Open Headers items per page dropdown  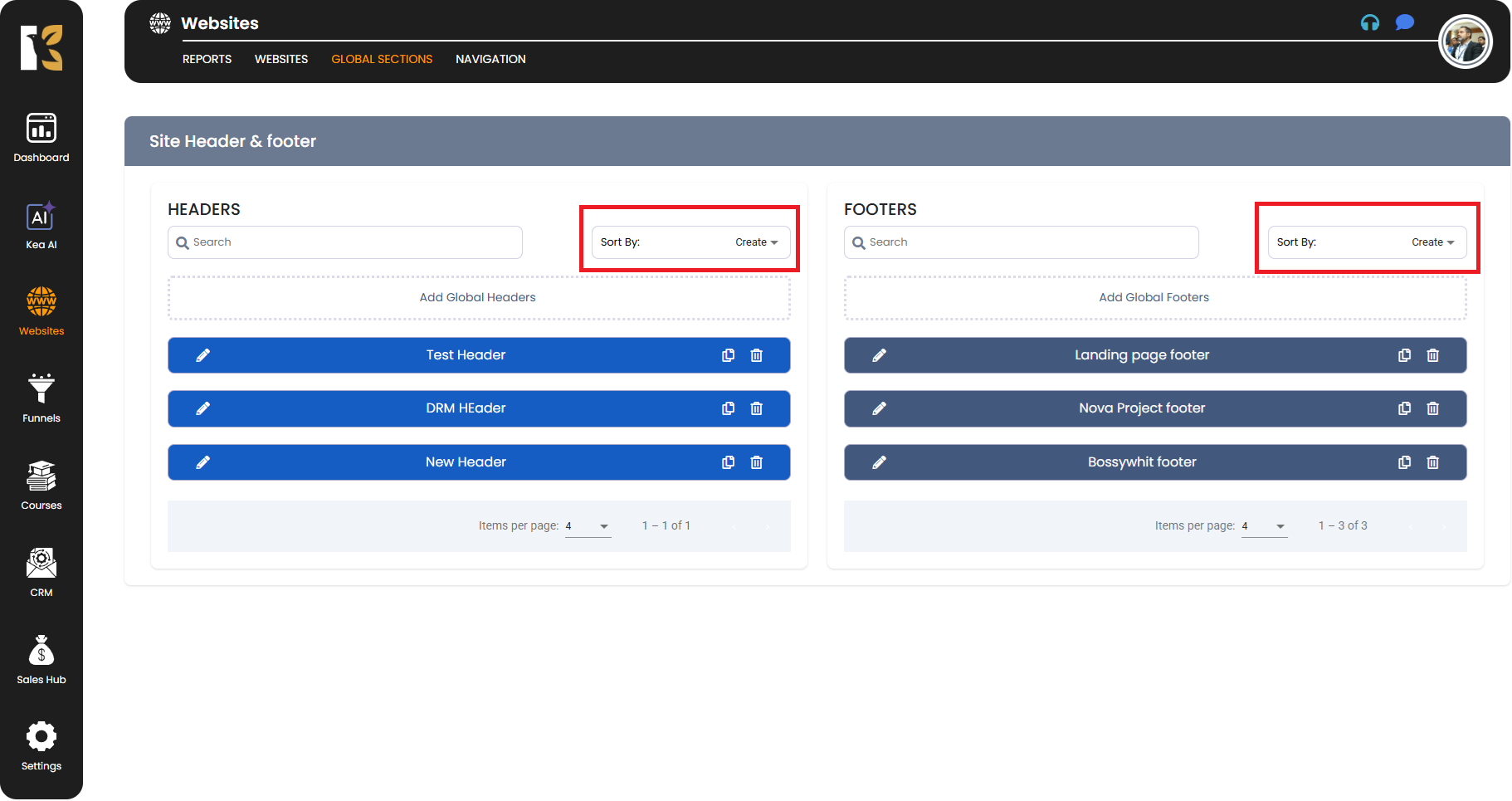[x=588, y=526]
